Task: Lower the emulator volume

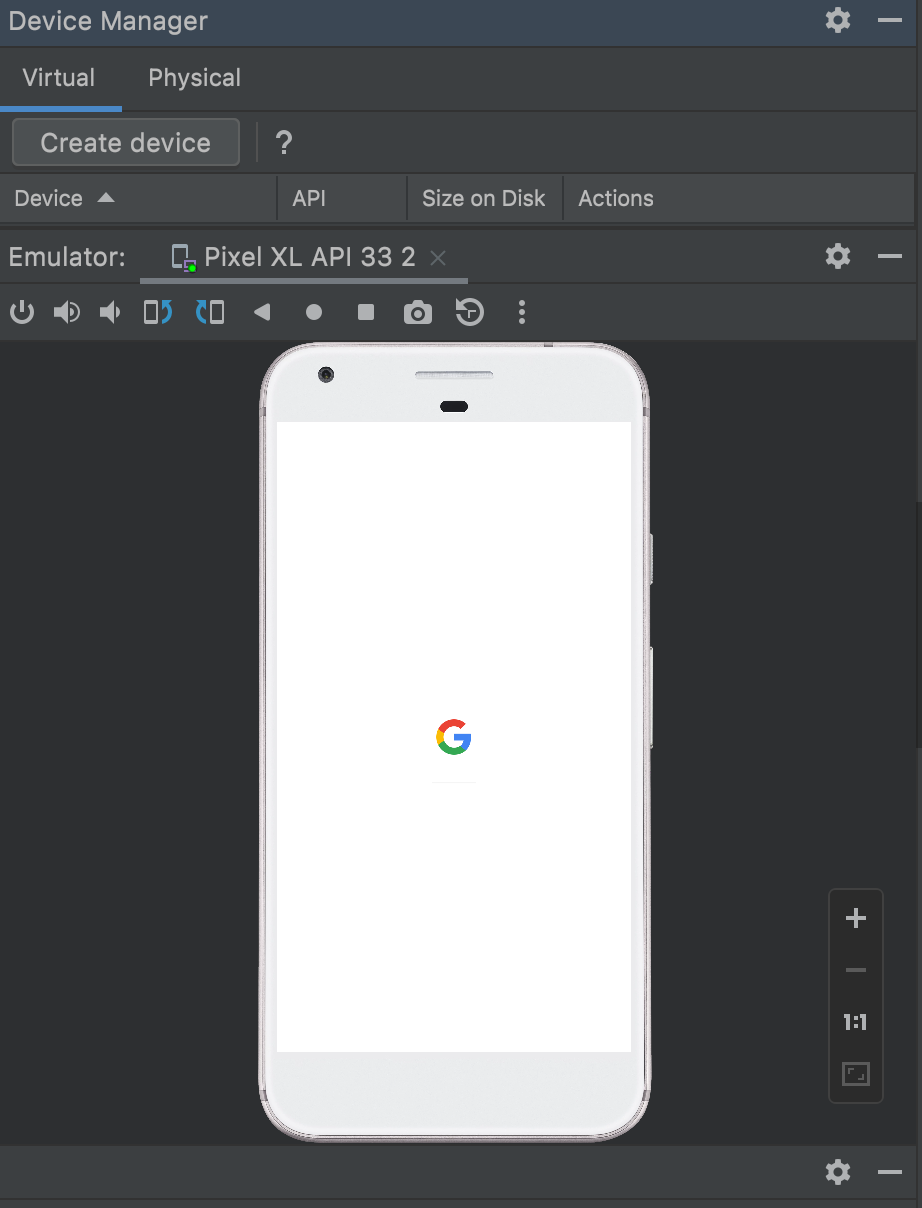Action: pos(110,313)
